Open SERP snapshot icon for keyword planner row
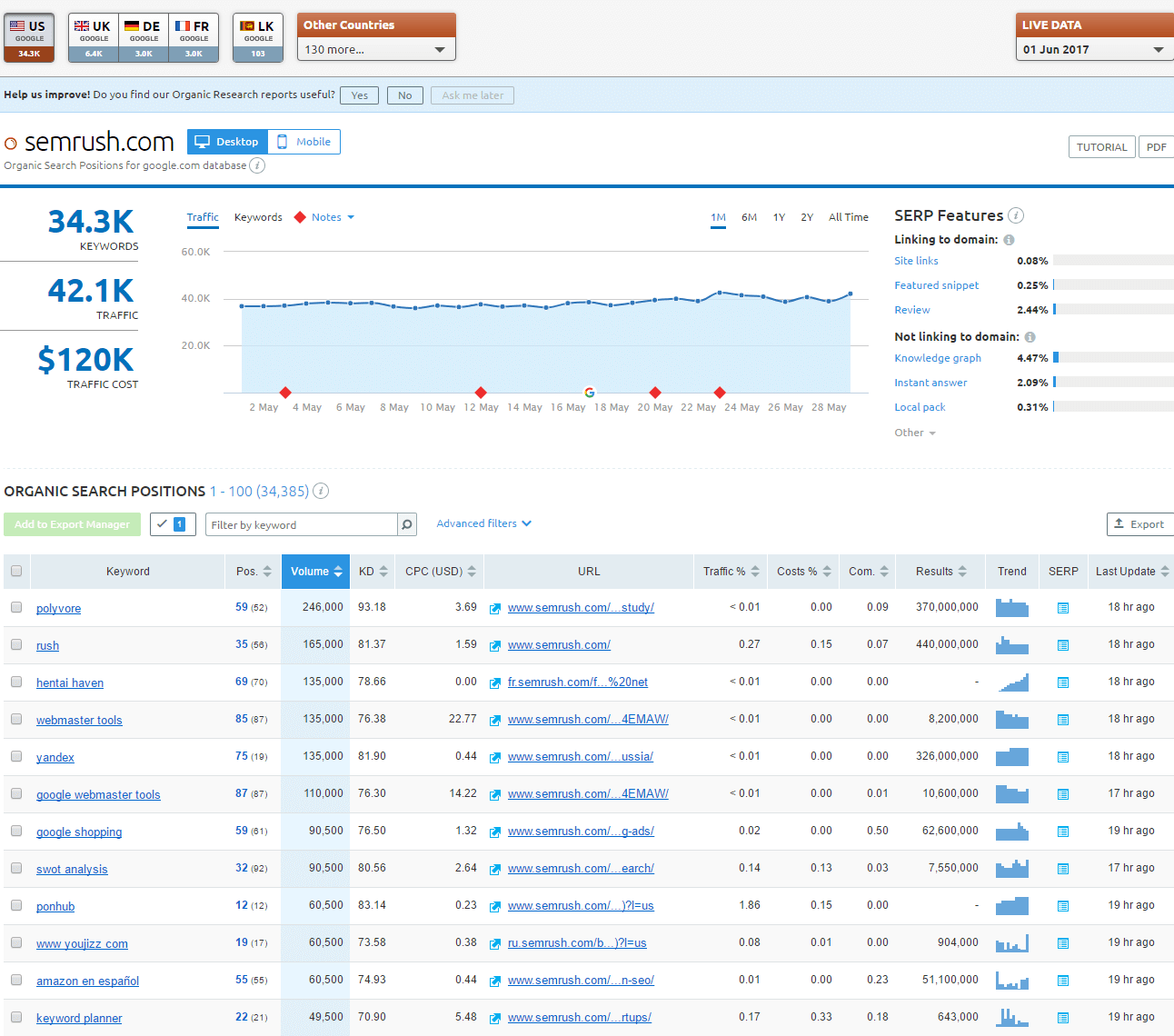Screen dimensions: 1174x1036 [x=1063, y=1018]
